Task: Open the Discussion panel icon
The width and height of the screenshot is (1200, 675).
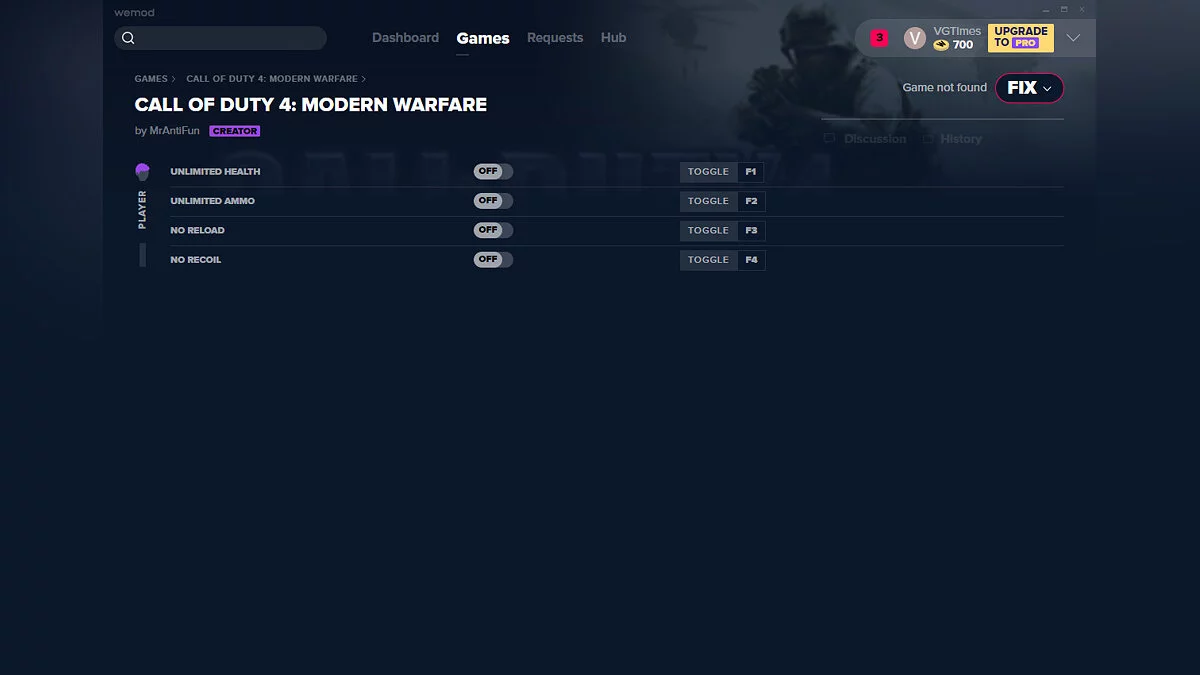Action: click(x=829, y=138)
